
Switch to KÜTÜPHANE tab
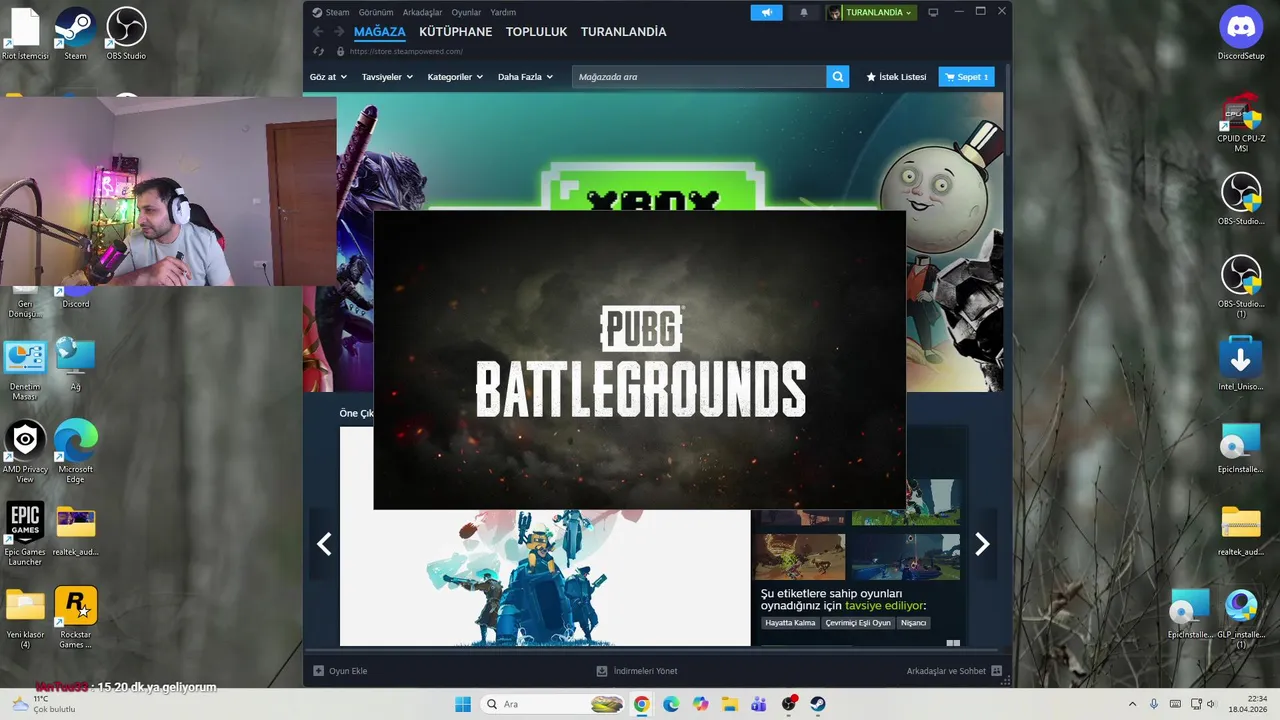pyautogui.click(x=455, y=32)
